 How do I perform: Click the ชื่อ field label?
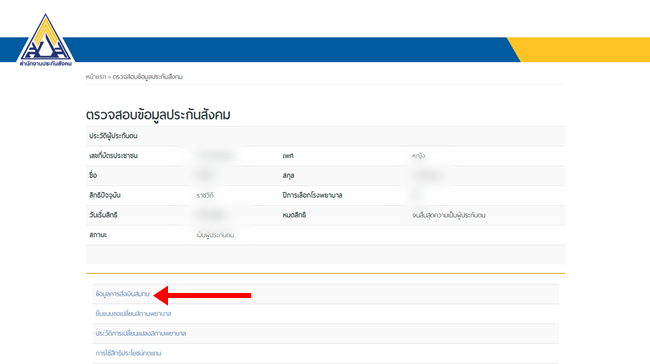[93, 175]
